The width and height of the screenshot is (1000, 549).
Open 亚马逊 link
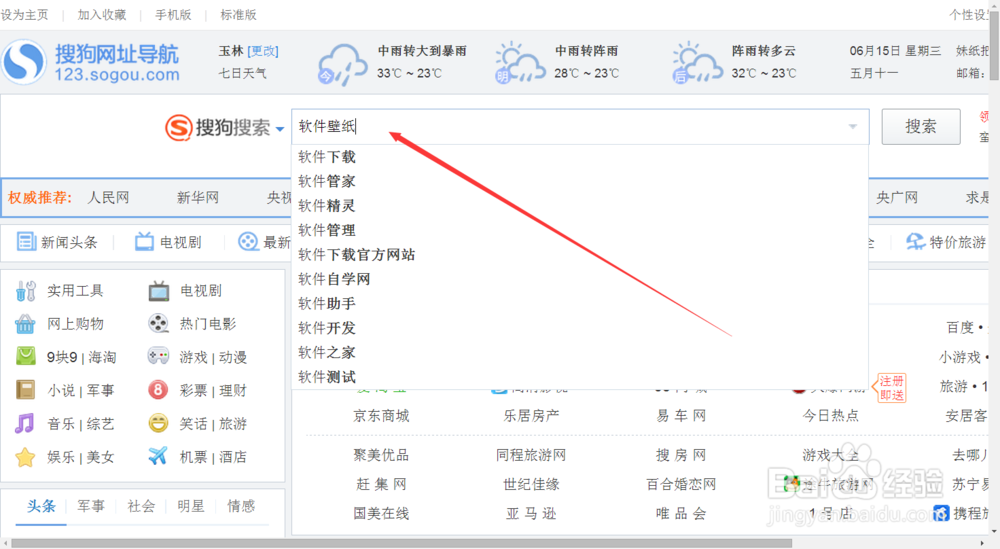coord(531,513)
